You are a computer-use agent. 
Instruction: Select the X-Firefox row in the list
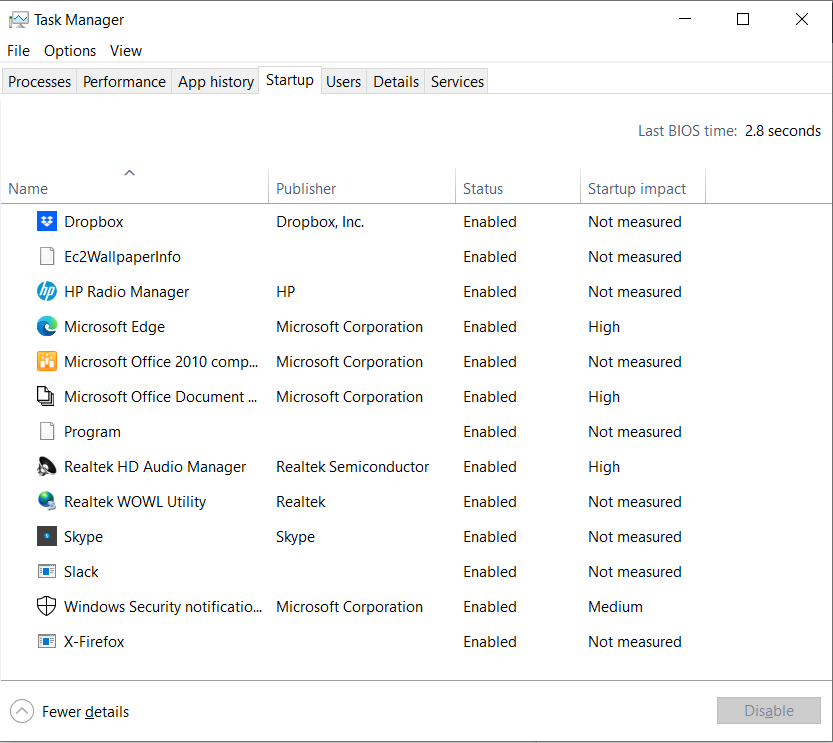[x=94, y=642]
